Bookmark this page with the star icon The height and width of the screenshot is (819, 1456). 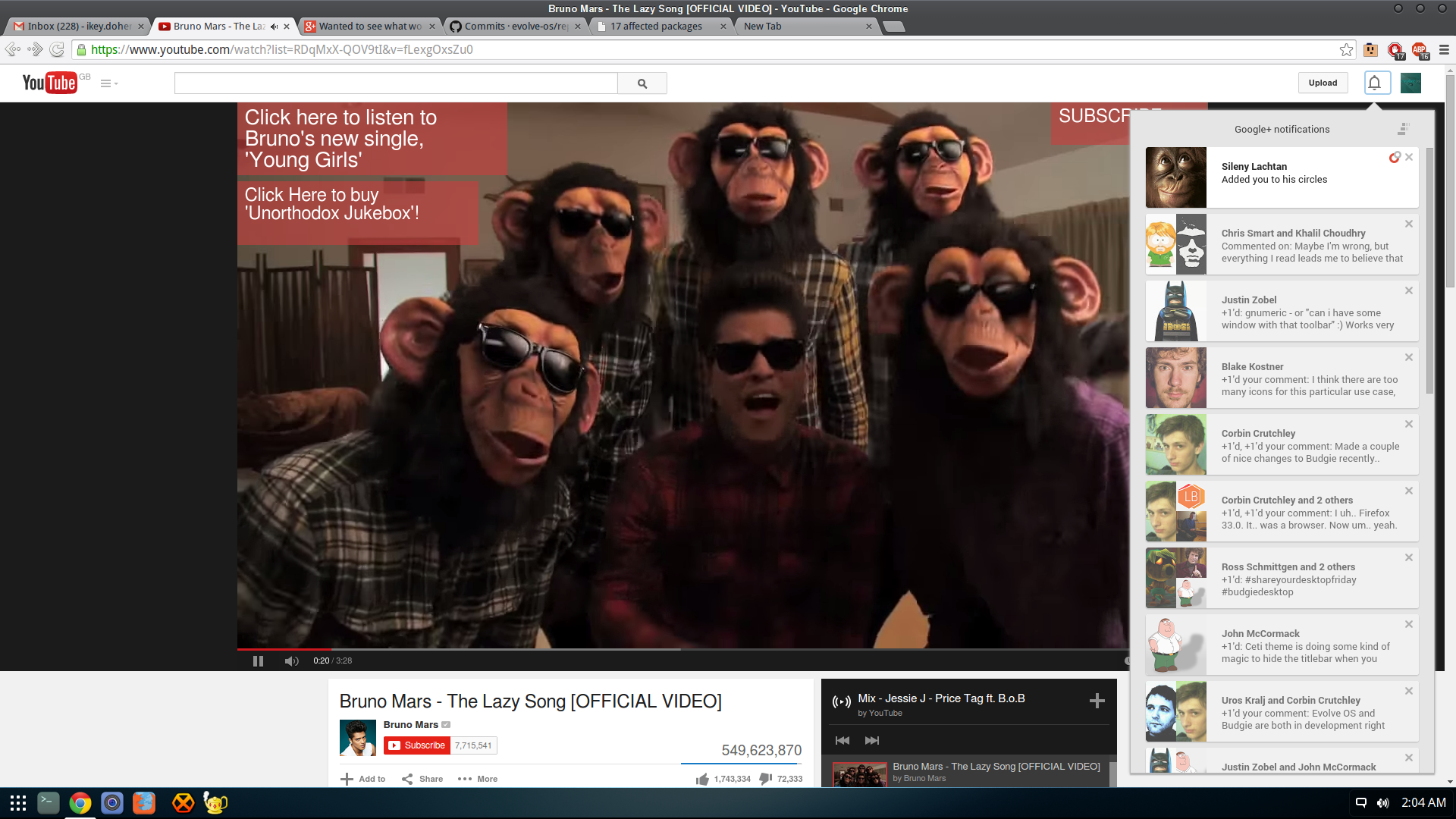click(1346, 49)
